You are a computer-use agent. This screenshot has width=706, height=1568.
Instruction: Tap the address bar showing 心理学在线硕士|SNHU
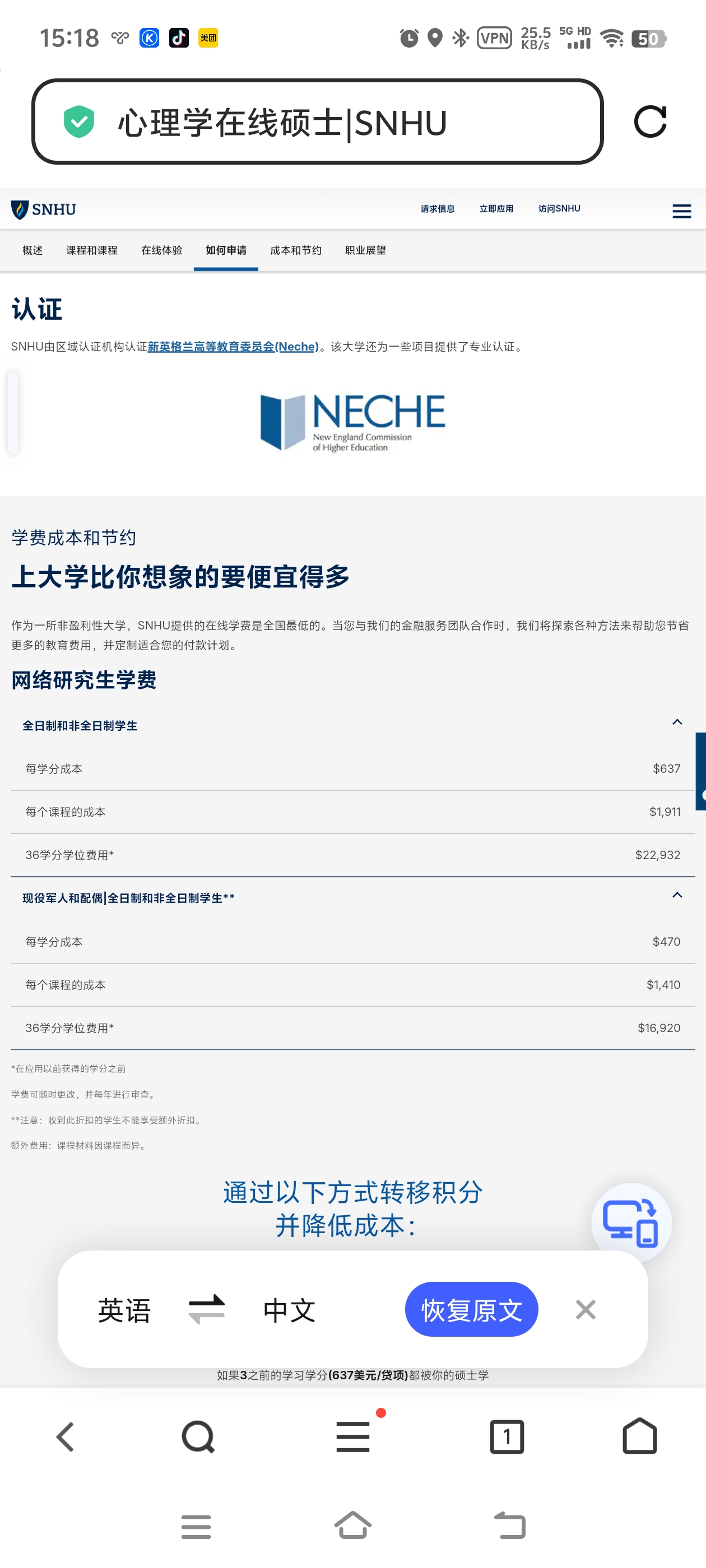click(317, 122)
